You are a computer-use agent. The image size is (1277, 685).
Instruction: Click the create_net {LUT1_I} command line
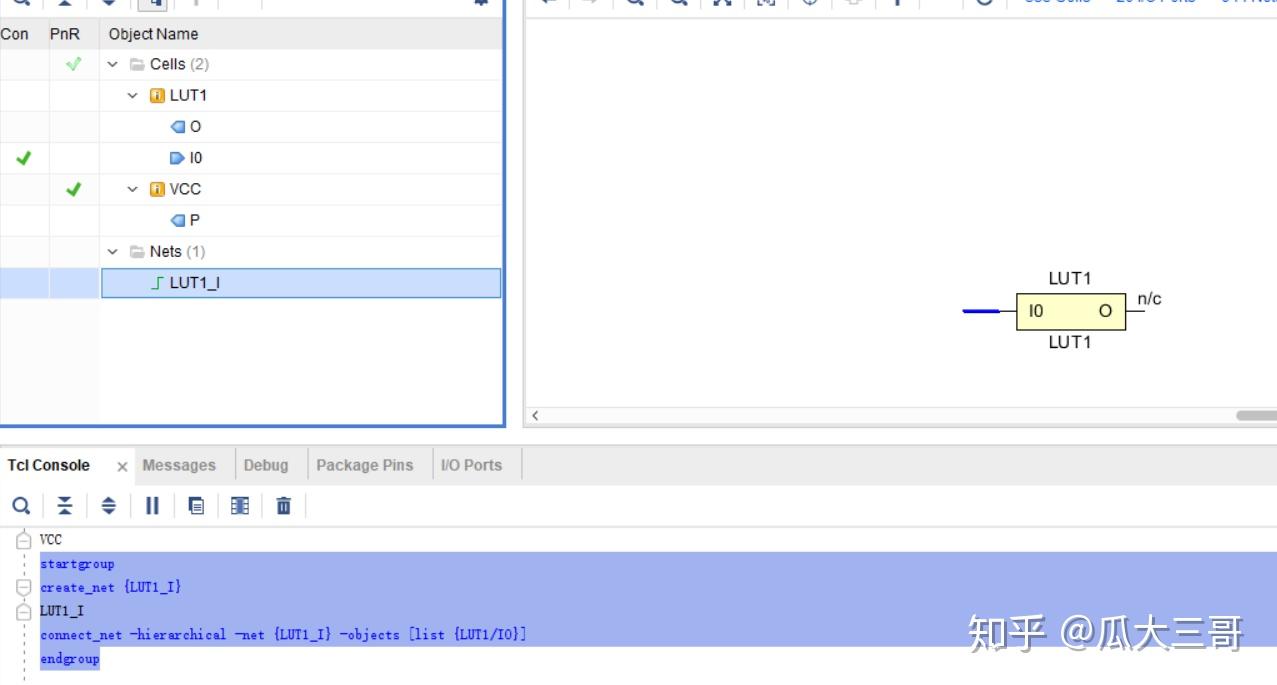coord(111,587)
